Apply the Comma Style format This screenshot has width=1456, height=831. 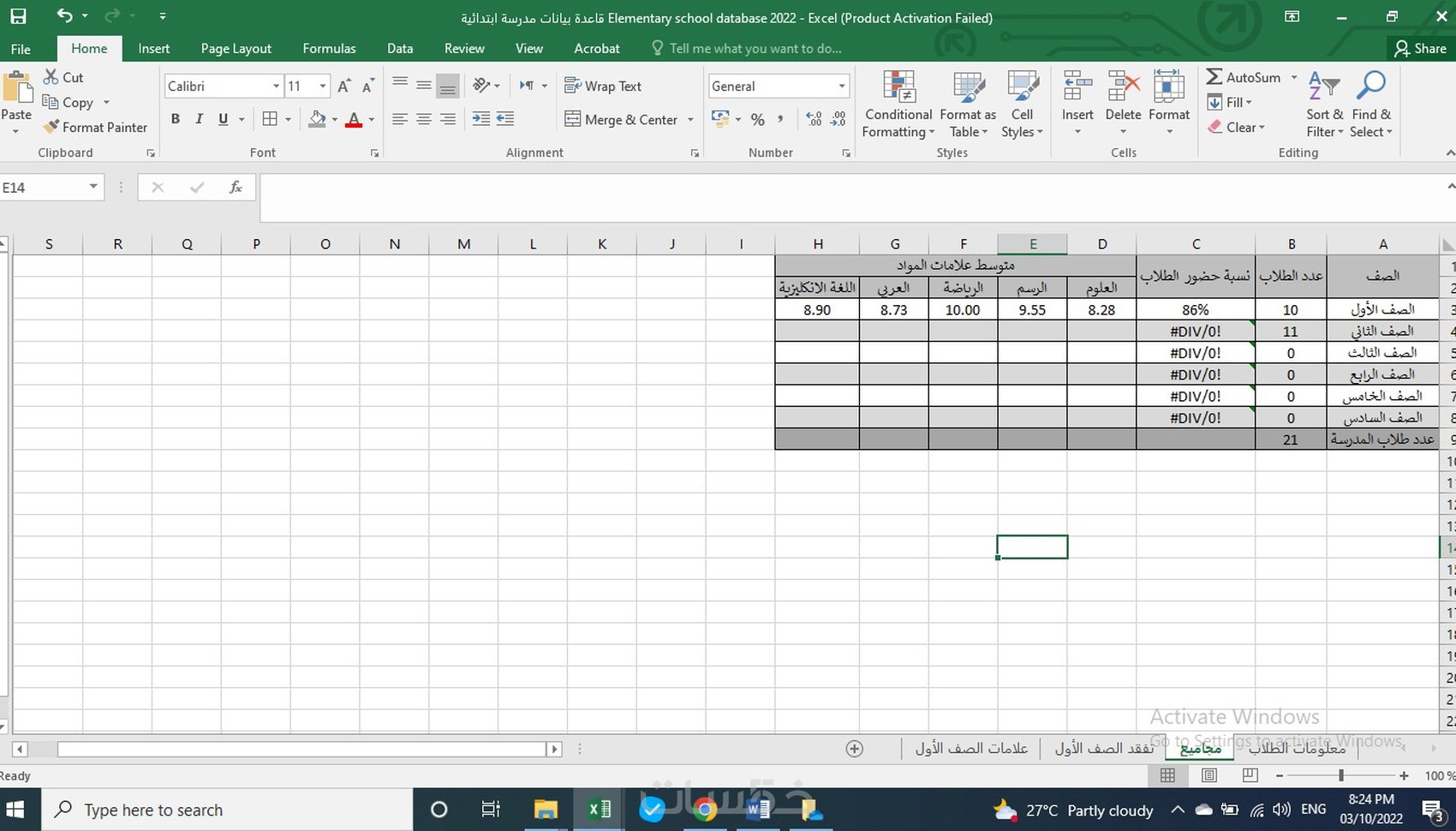(780, 119)
